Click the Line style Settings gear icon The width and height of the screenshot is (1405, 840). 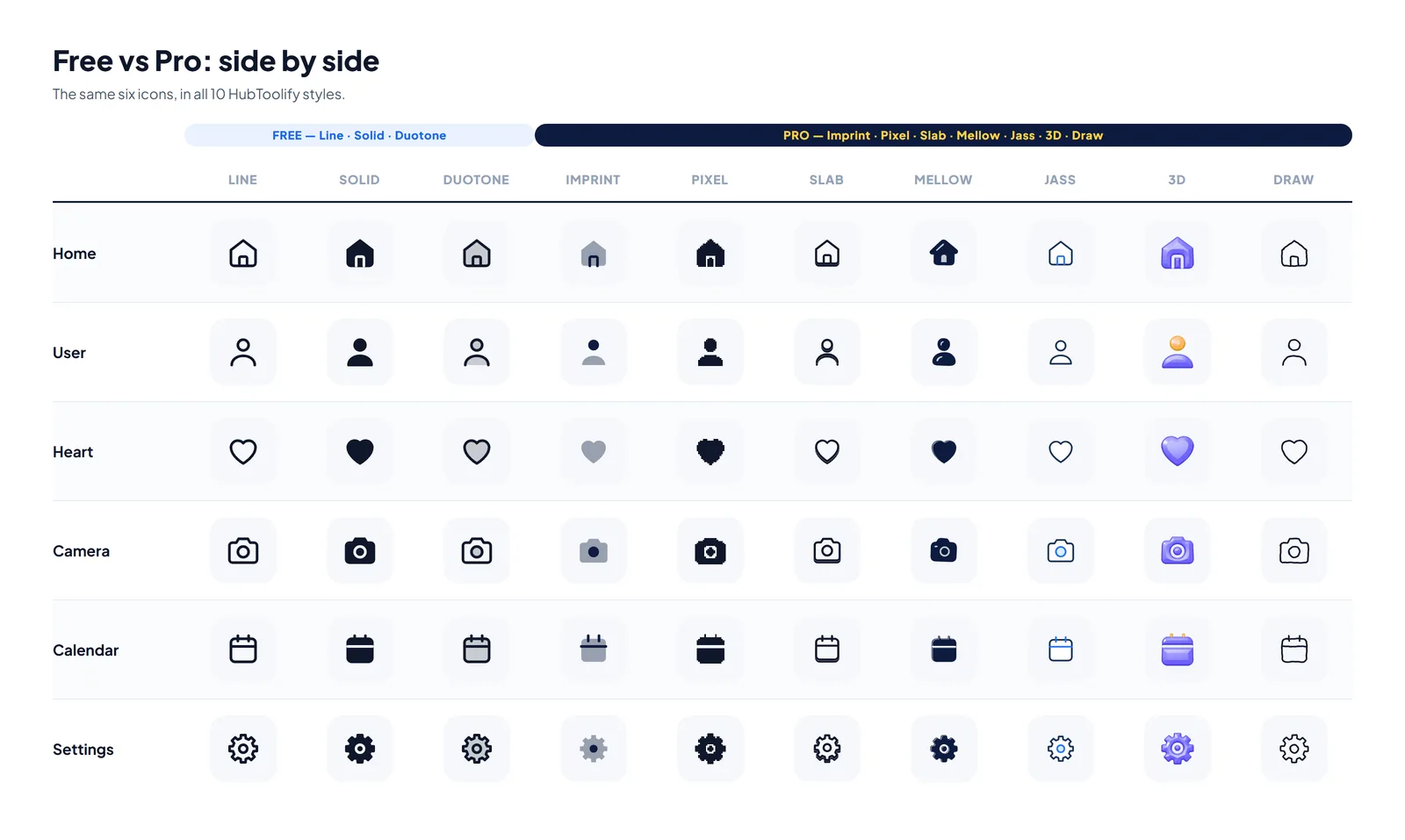coord(243,749)
